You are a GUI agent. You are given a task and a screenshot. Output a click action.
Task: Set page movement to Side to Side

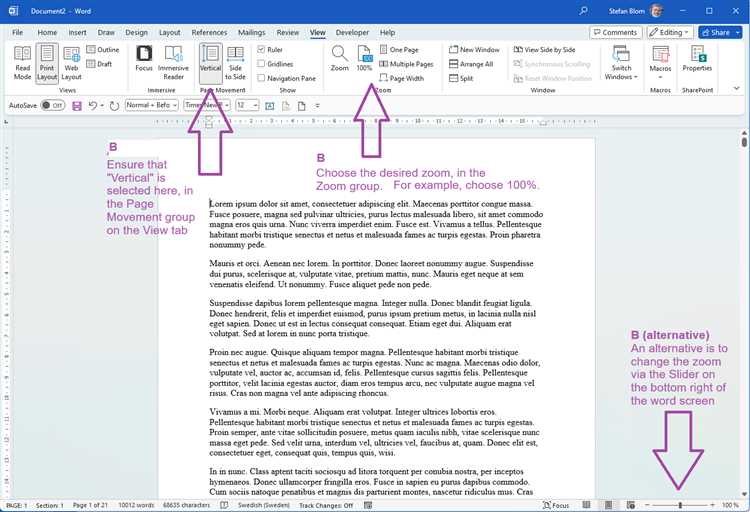tap(235, 63)
